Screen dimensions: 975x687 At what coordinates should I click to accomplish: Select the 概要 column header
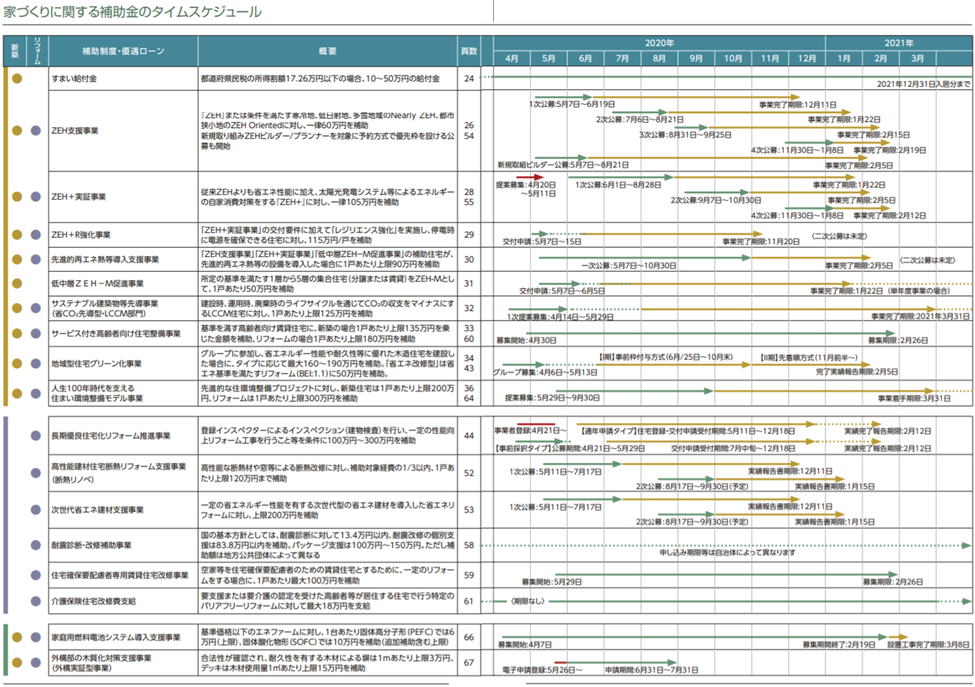point(328,51)
